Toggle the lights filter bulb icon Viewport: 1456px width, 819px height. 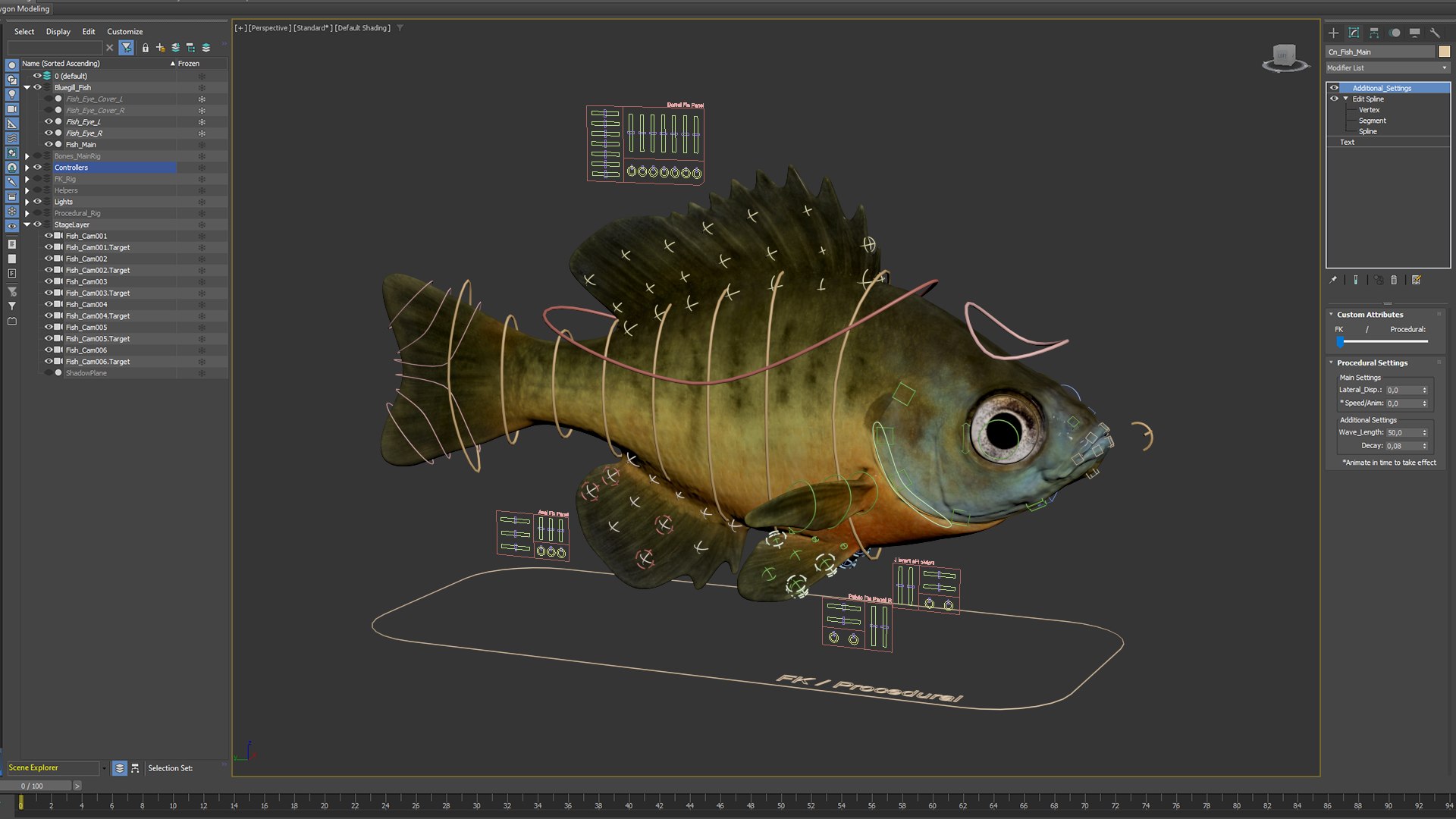point(11,94)
